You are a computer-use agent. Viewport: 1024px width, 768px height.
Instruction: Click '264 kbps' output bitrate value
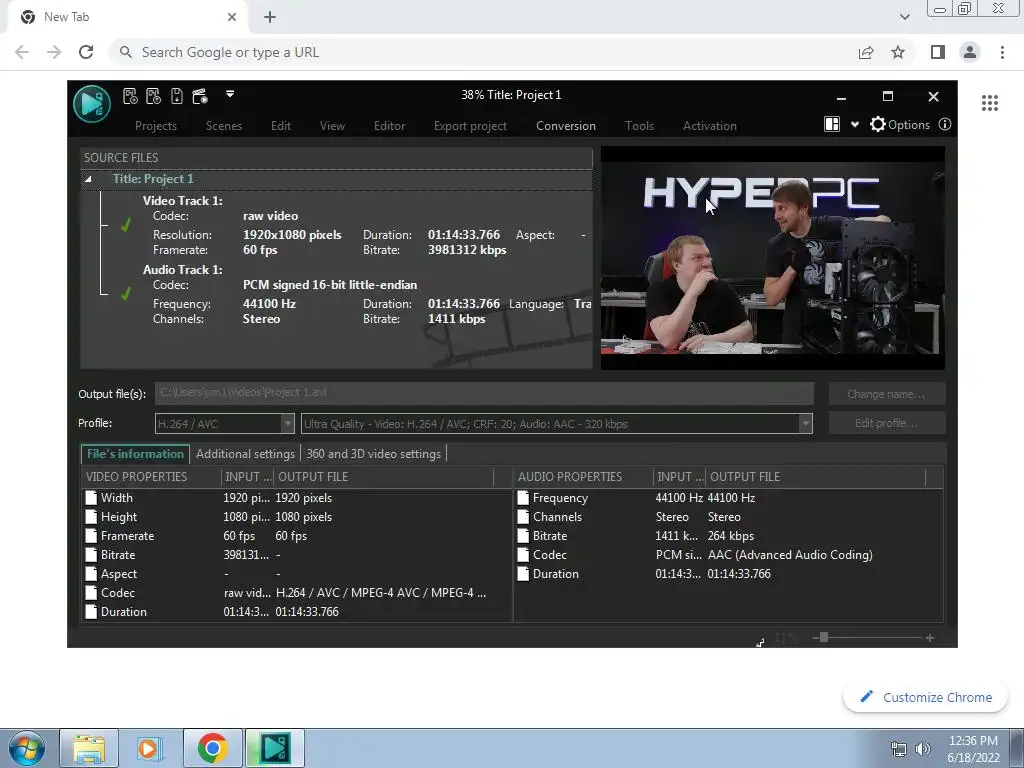[x=731, y=536]
